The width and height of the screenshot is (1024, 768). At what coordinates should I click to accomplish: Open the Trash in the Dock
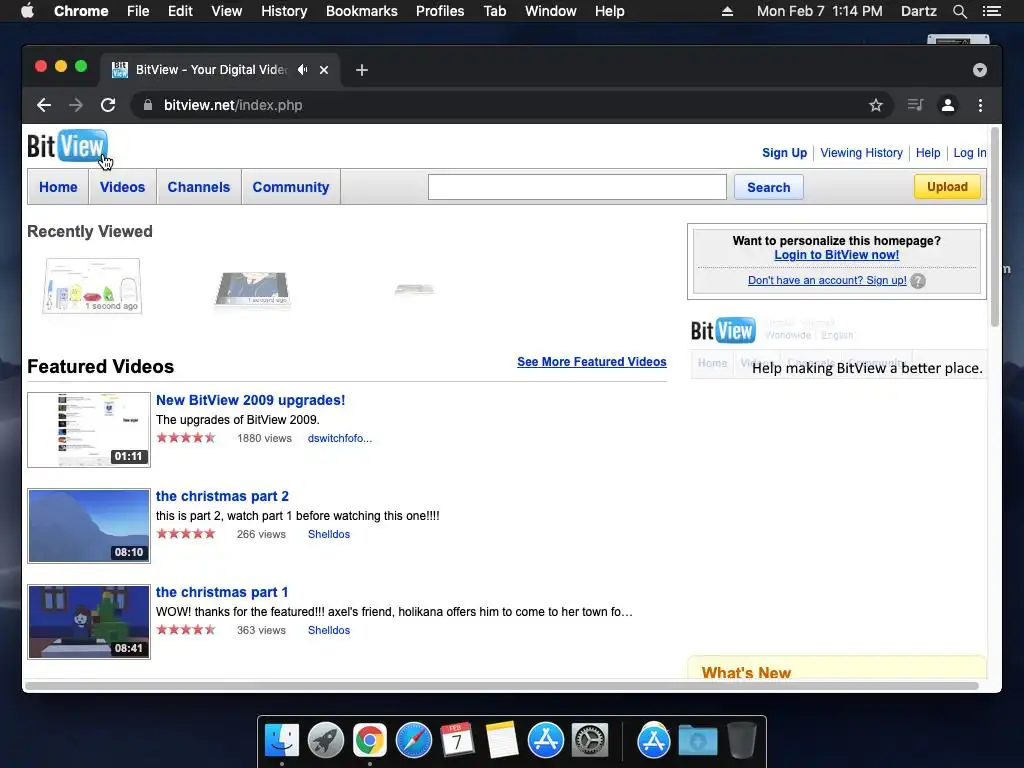click(741, 741)
